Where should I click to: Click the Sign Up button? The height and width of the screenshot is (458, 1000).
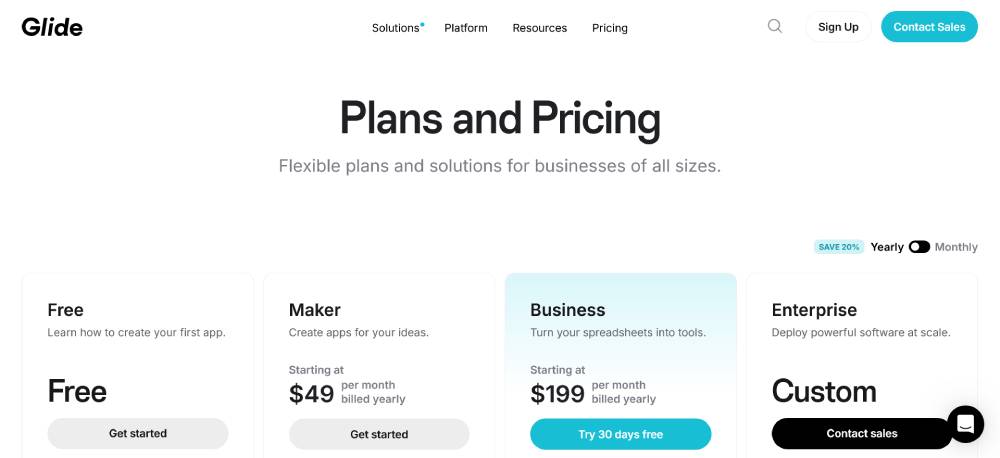838,27
